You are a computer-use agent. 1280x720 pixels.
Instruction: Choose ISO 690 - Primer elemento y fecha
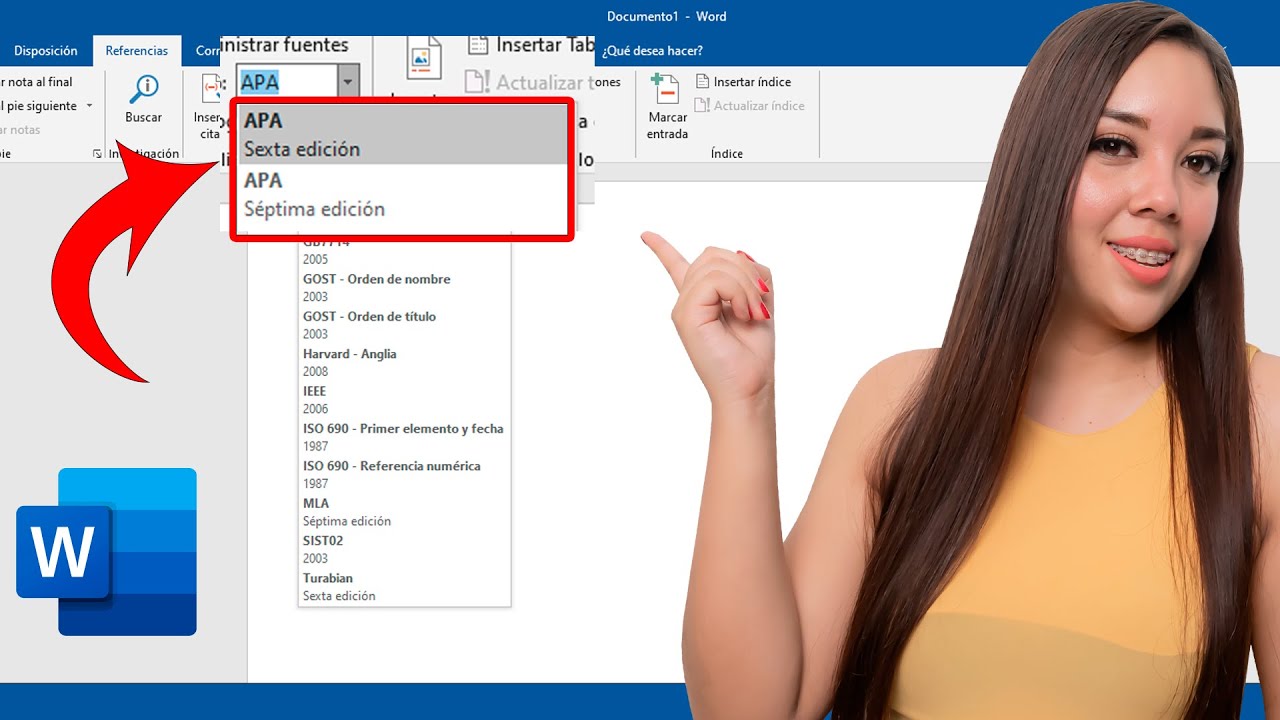tap(404, 437)
